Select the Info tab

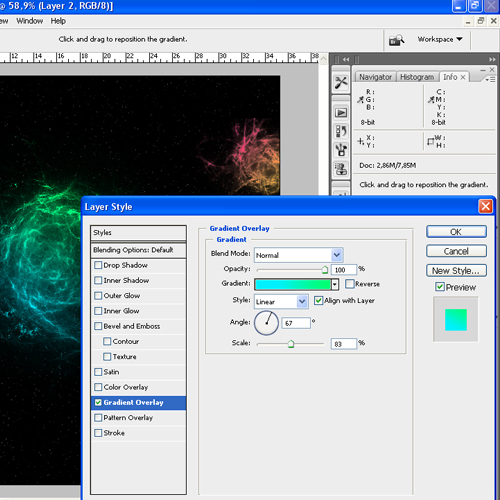coord(450,77)
